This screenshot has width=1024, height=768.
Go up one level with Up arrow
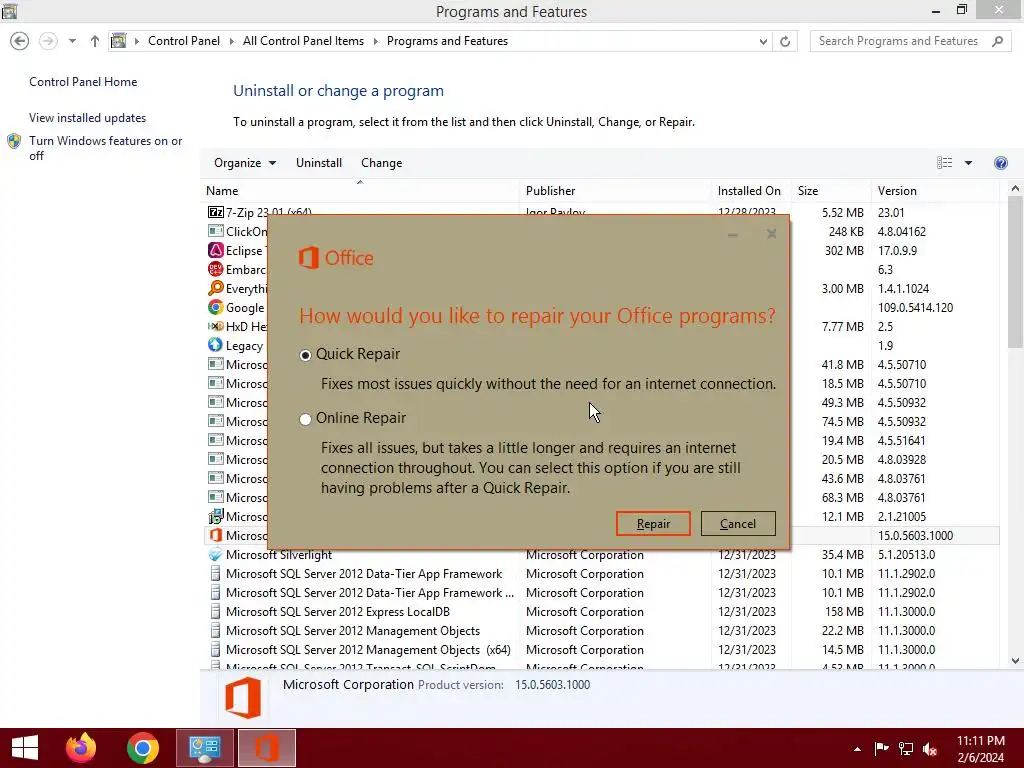pyautogui.click(x=95, y=41)
